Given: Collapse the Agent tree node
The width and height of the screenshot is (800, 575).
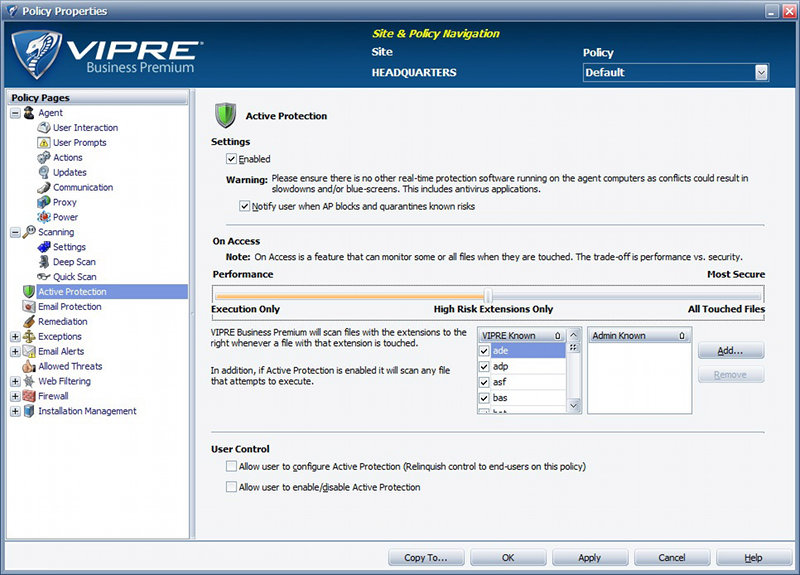Looking at the screenshot, I should [x=15, y=113].
